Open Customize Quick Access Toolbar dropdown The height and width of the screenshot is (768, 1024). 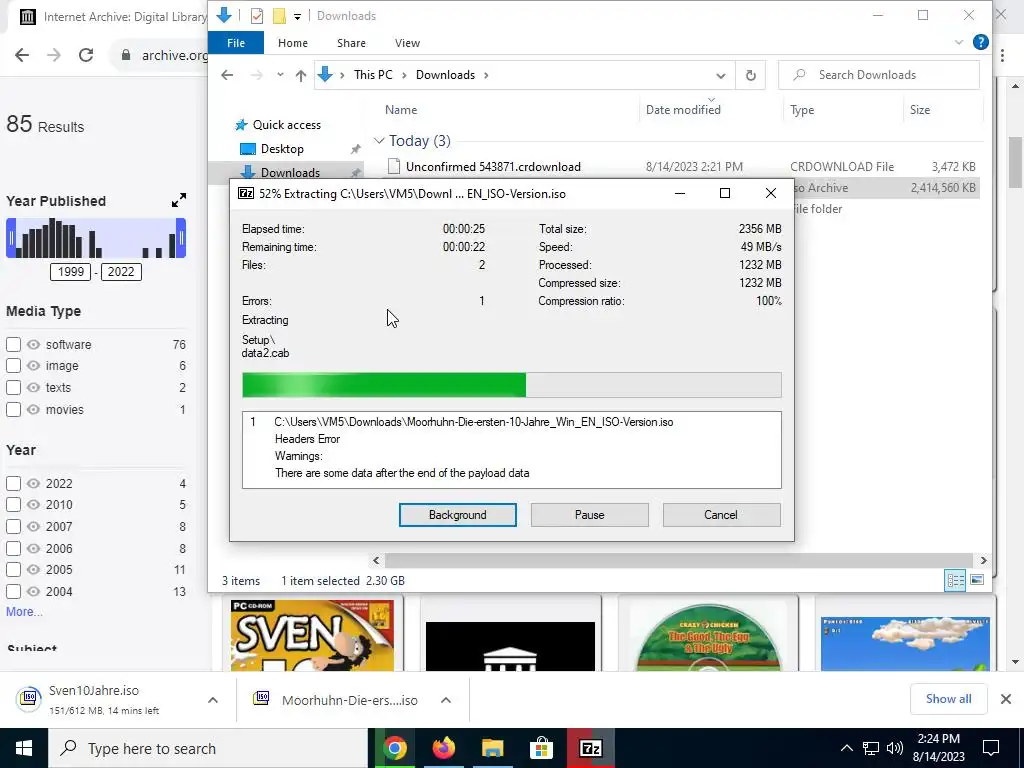pyautogui.click(x=297, y=16)
